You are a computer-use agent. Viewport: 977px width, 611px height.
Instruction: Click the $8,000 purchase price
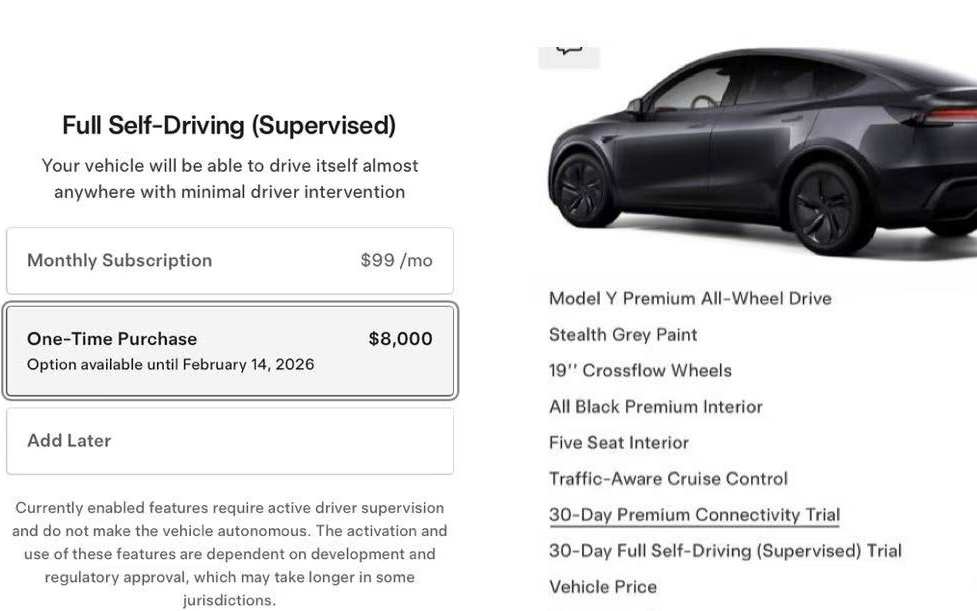click(400, 339)
